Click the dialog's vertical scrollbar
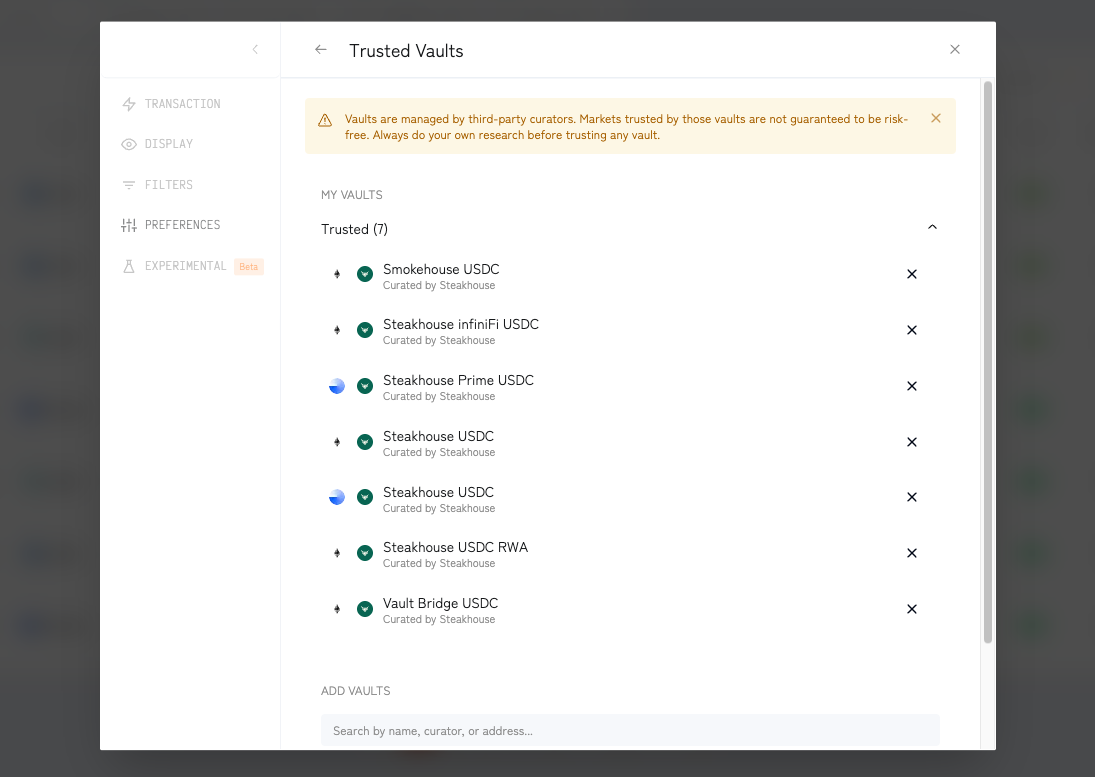The height and width of the screenshot is (777, 1095). click(987, 362)
